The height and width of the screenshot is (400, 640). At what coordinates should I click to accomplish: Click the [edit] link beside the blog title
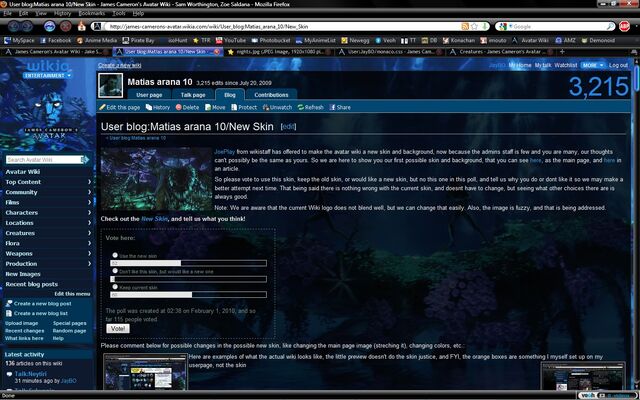tap(288, 127)
